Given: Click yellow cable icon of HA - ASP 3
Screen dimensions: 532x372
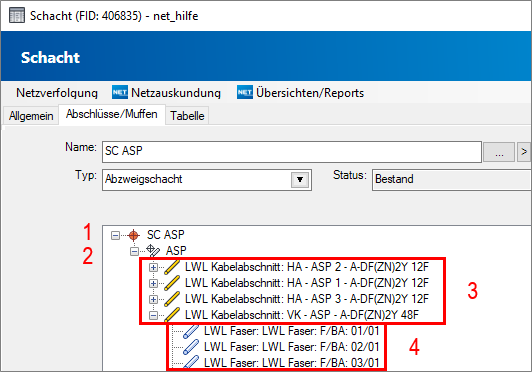Looking at the screenshot, I should click(172, 299).
